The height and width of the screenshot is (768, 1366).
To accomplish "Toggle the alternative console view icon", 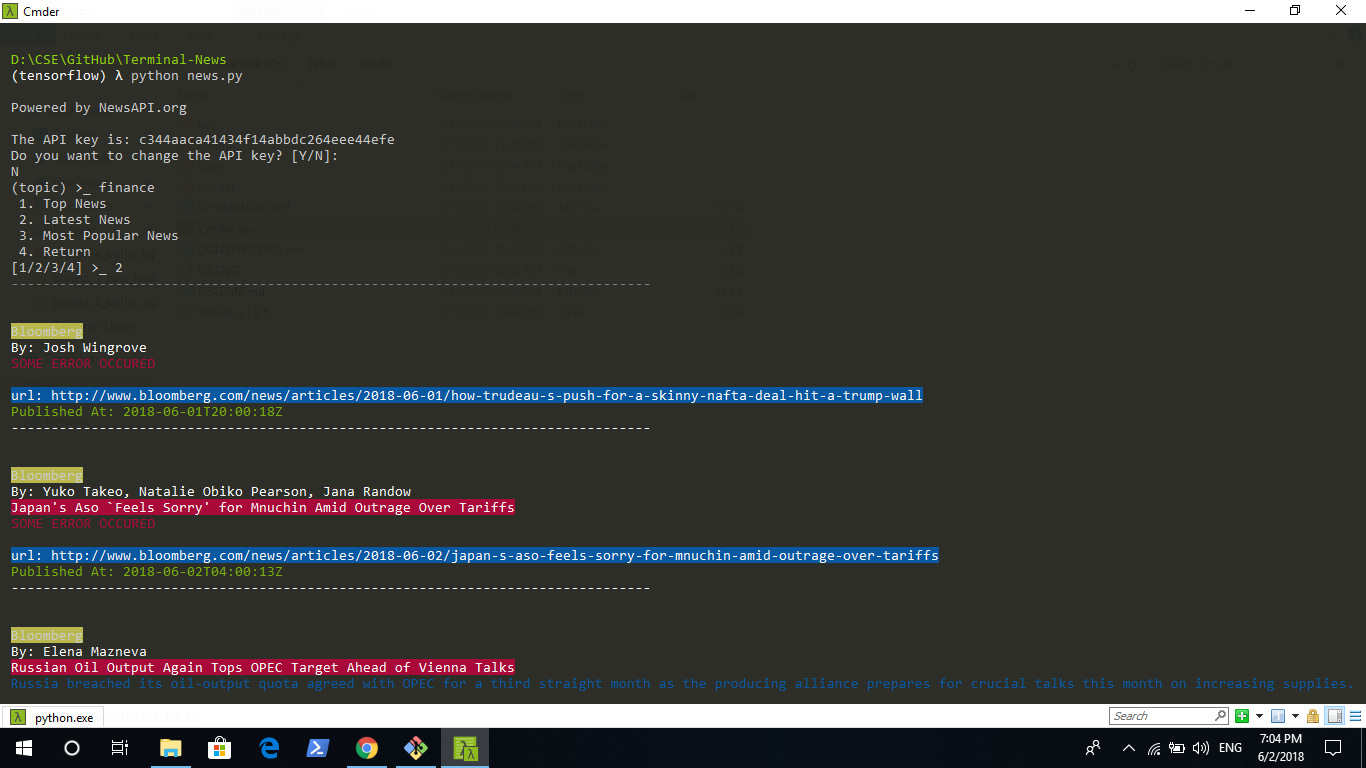I will [1334, 716].
